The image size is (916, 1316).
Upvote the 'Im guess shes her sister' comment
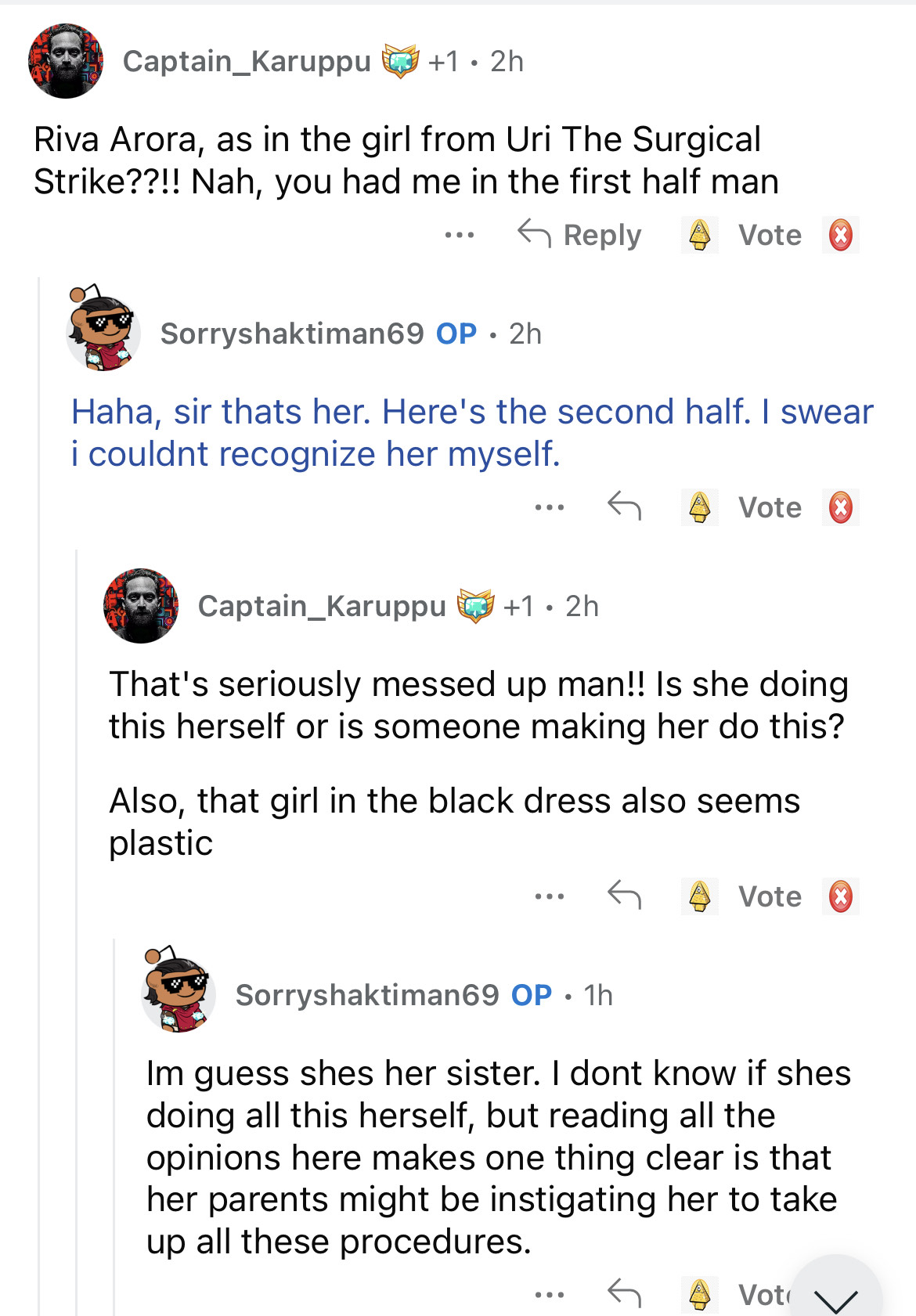point(699,1294)
